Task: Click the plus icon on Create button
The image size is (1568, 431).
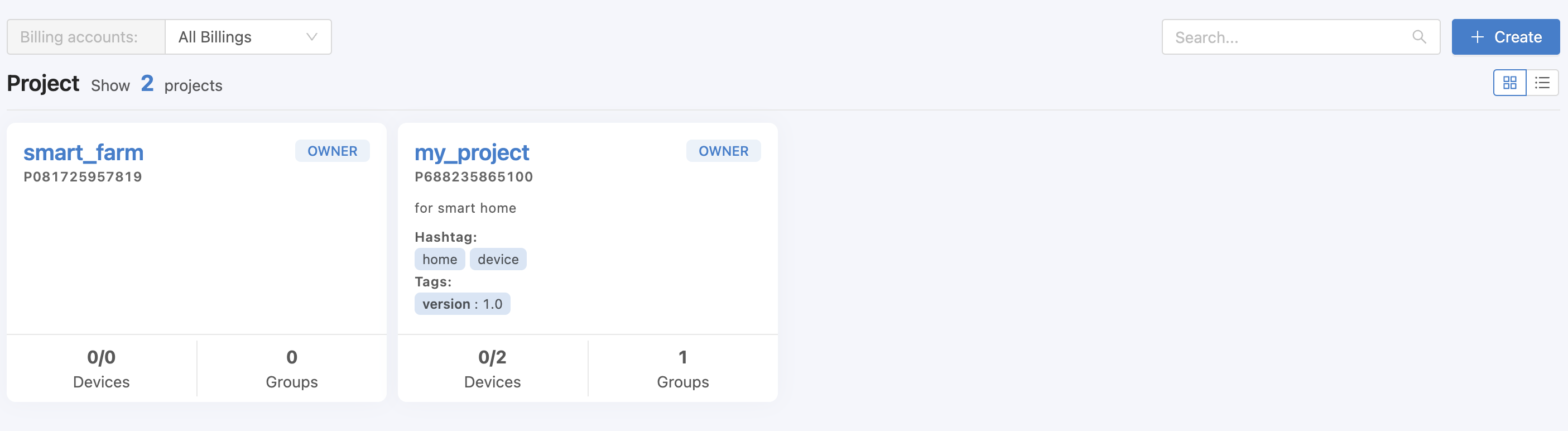Action: (x=1476, y=37)
